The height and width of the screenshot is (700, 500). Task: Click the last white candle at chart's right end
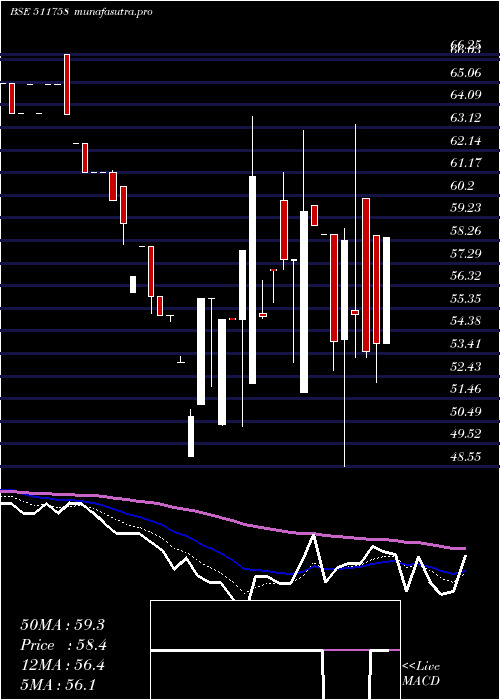click(386, 291)
